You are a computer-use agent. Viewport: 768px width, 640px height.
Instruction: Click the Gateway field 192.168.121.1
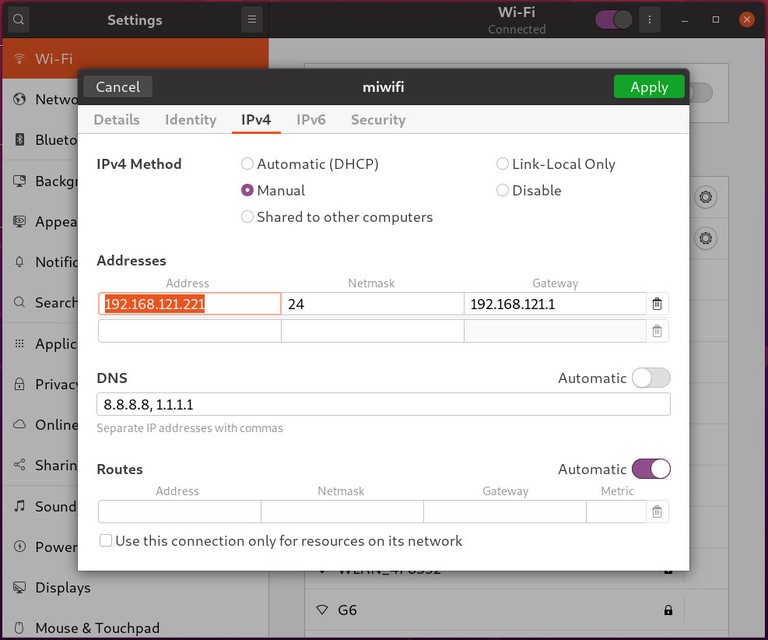(x=555, y=304)
